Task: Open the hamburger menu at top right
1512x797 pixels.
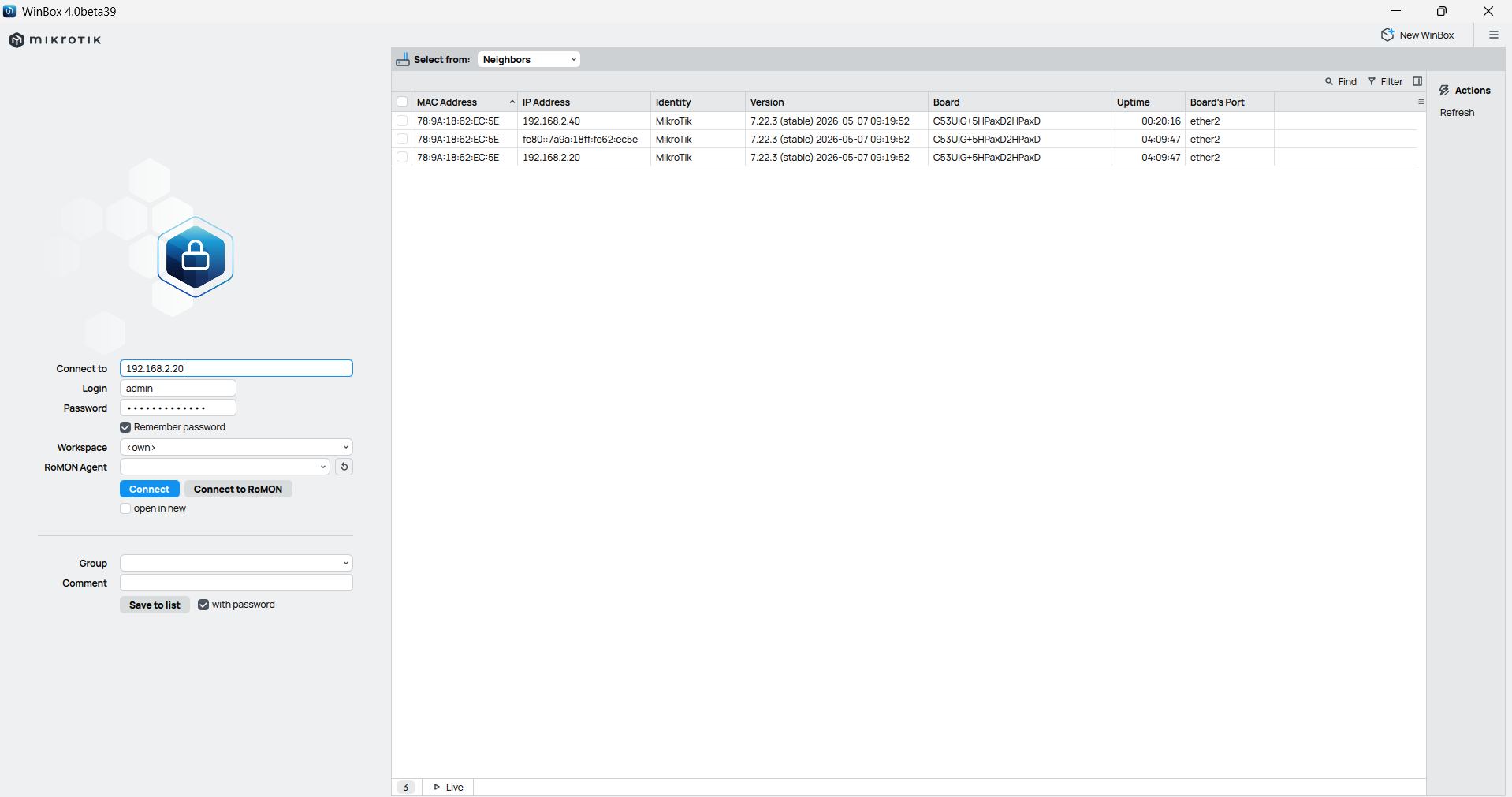Action: pos(1493,35)
